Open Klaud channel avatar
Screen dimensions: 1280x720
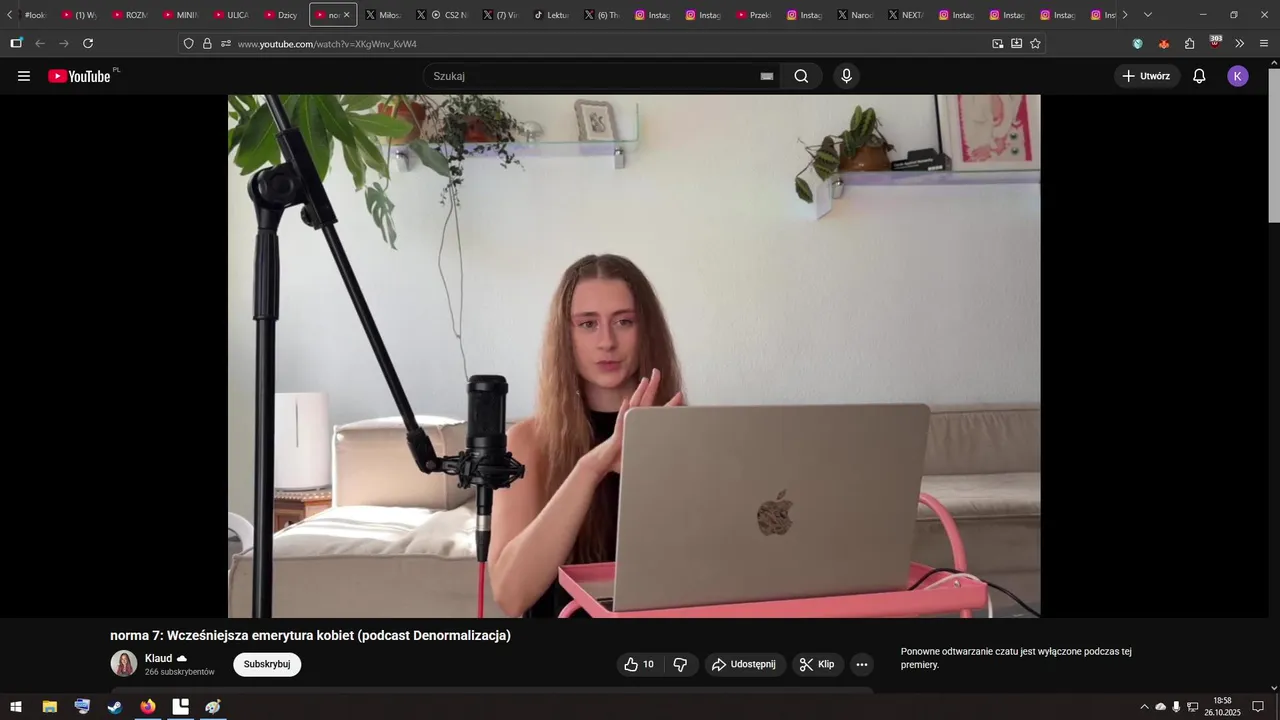tap(124, 663)
